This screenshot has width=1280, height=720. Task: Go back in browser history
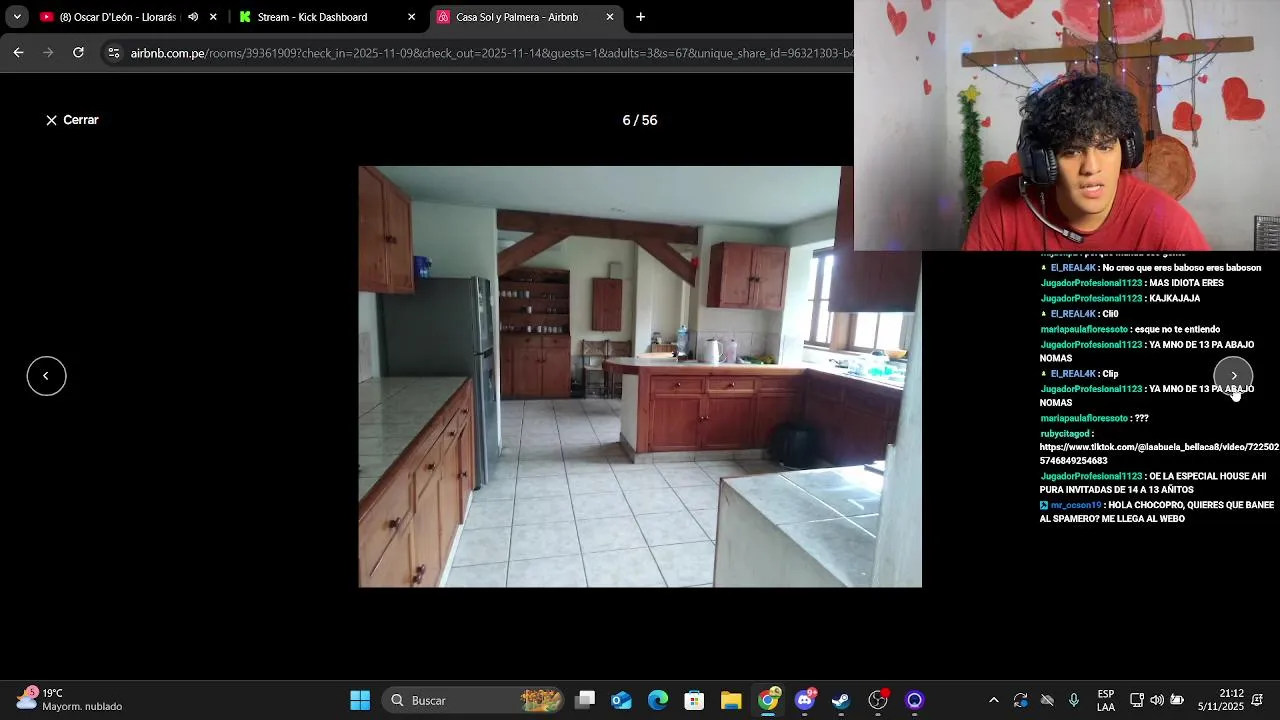pyautogui.click(x=18, y=53)
